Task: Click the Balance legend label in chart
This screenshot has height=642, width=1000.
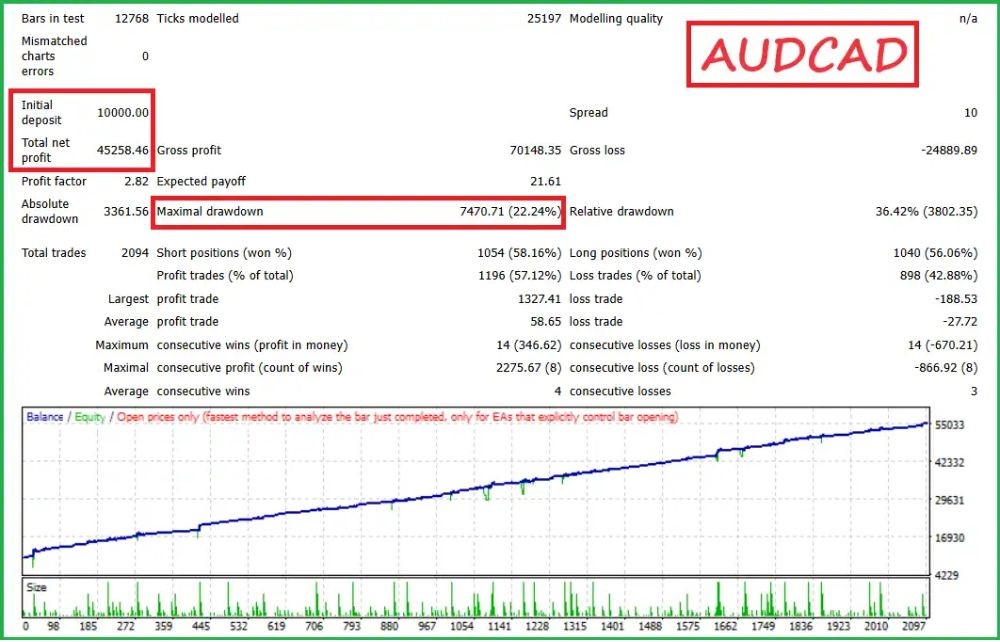Action: point(45,417)
